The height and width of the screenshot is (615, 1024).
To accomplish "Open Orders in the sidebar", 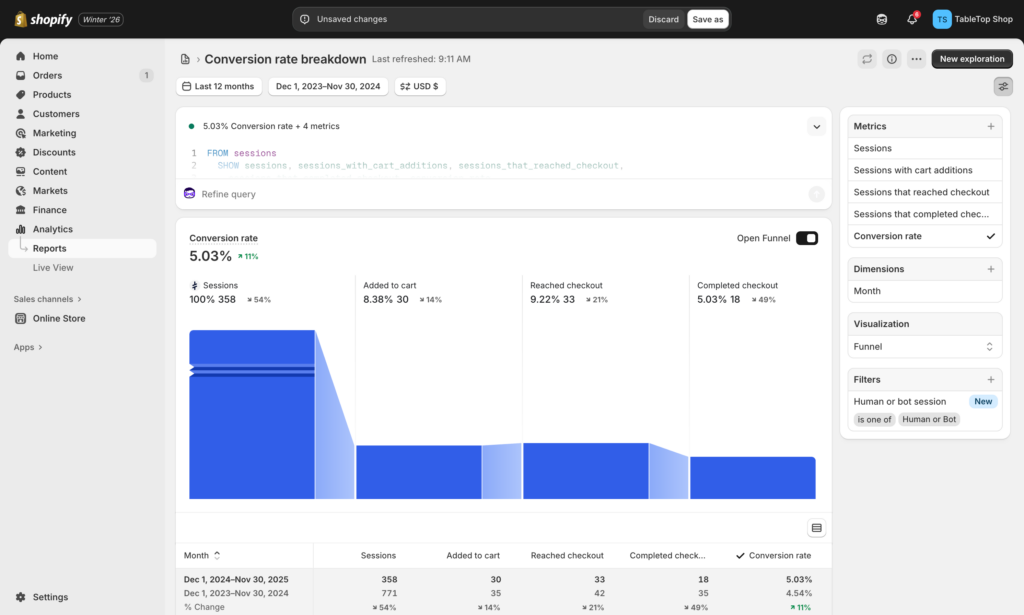I will (x=82, y=75).
